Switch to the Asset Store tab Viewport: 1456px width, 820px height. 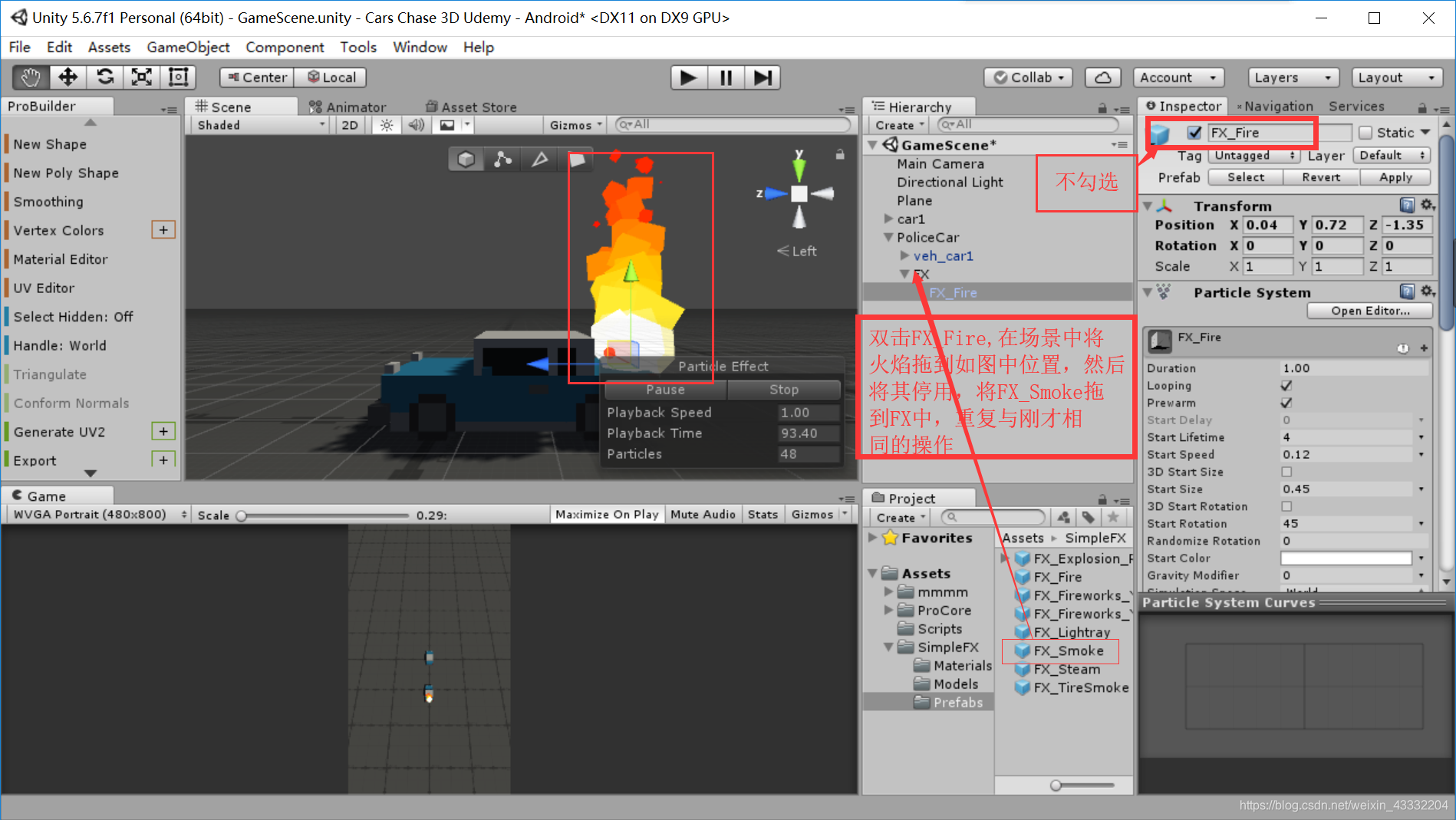click(x=471, y=107)
